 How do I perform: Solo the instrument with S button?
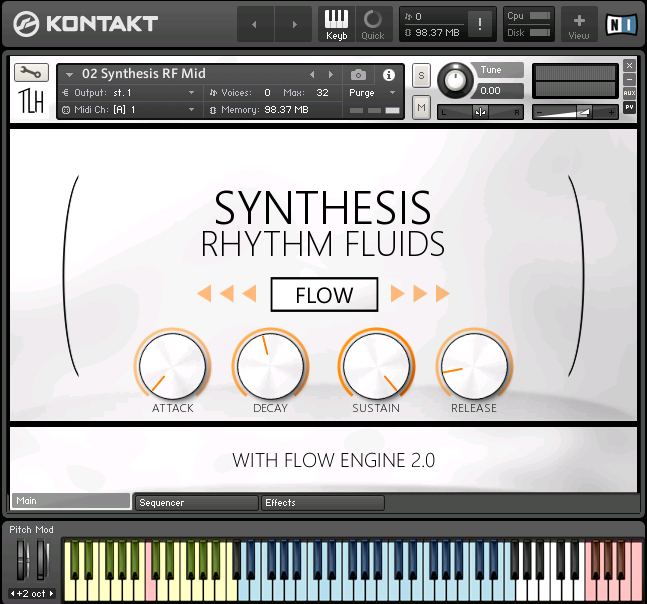point(421,76)
